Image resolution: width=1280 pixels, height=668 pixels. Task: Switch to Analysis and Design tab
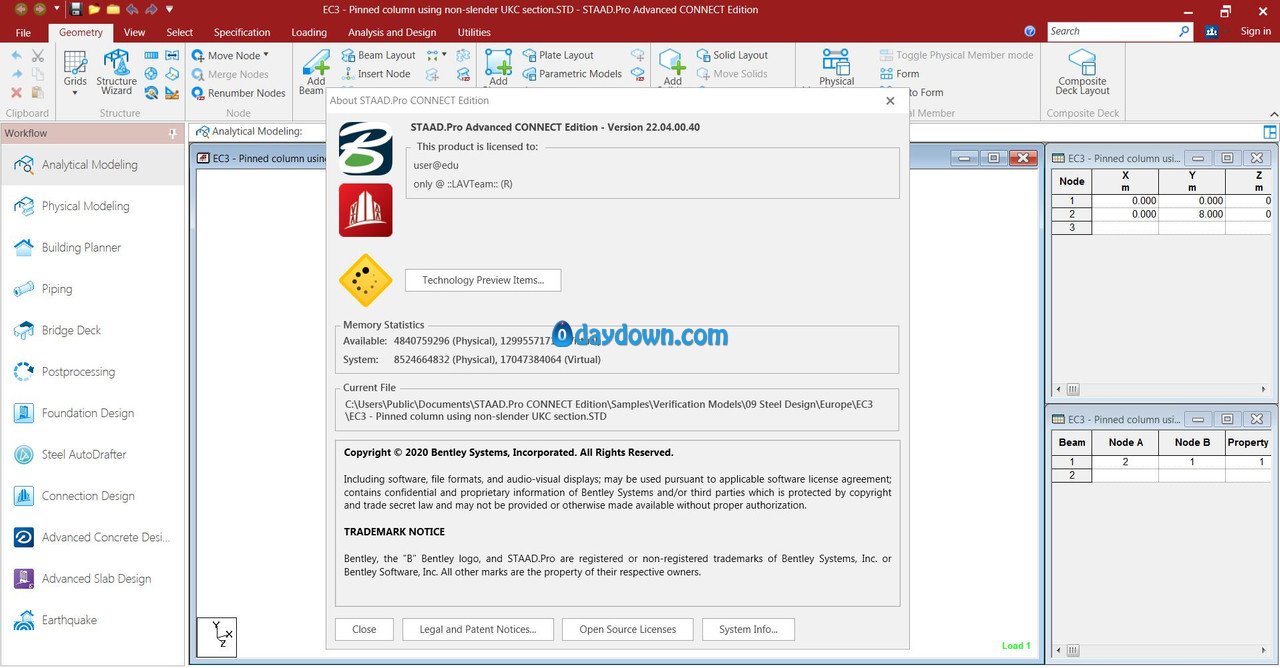[392, 32]
